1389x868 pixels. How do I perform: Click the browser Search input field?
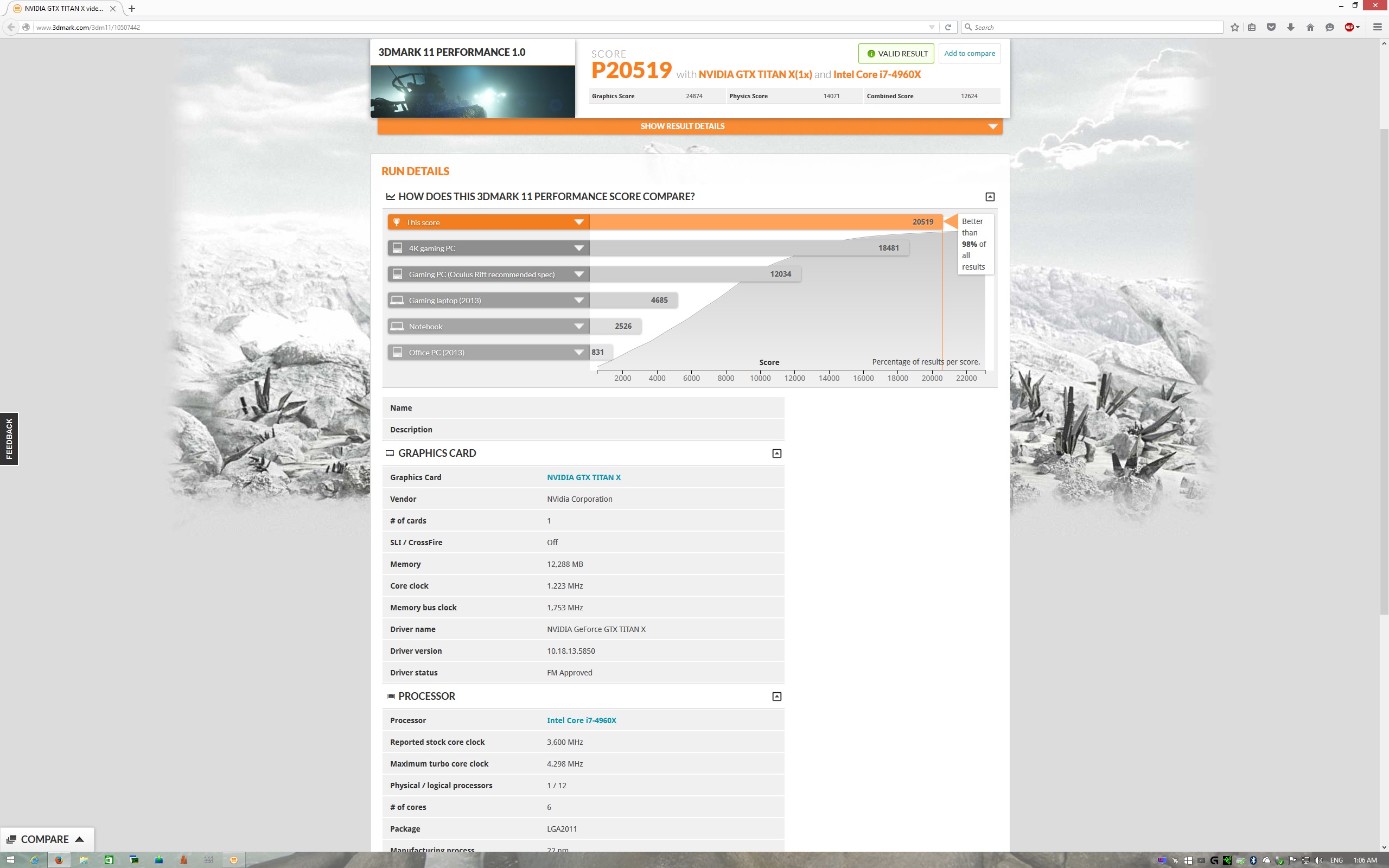tap(1091, 27)
